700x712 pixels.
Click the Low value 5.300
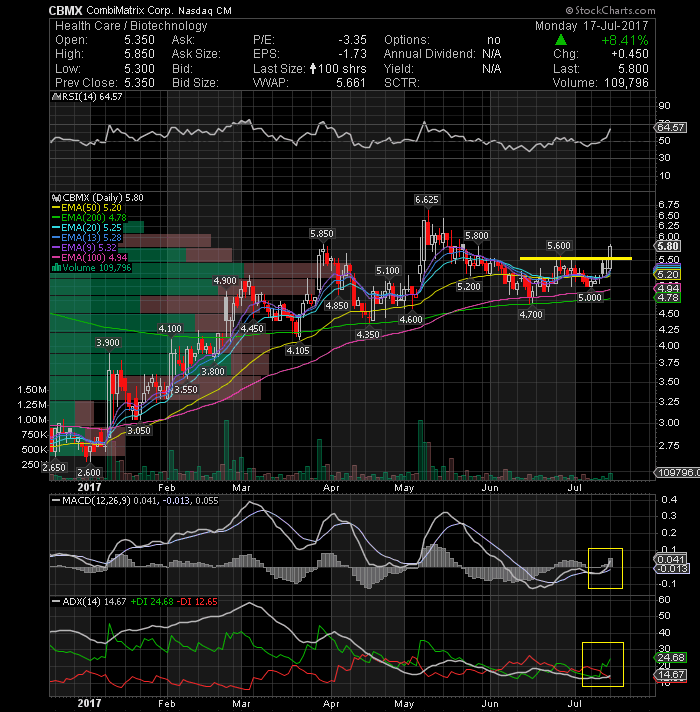pos(139,69)
